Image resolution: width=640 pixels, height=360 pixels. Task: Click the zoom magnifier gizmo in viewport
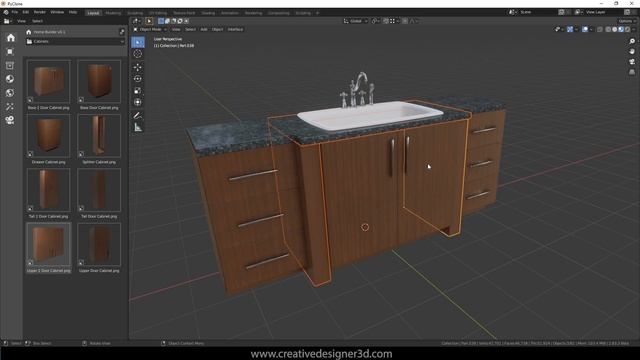coord(632,41)
